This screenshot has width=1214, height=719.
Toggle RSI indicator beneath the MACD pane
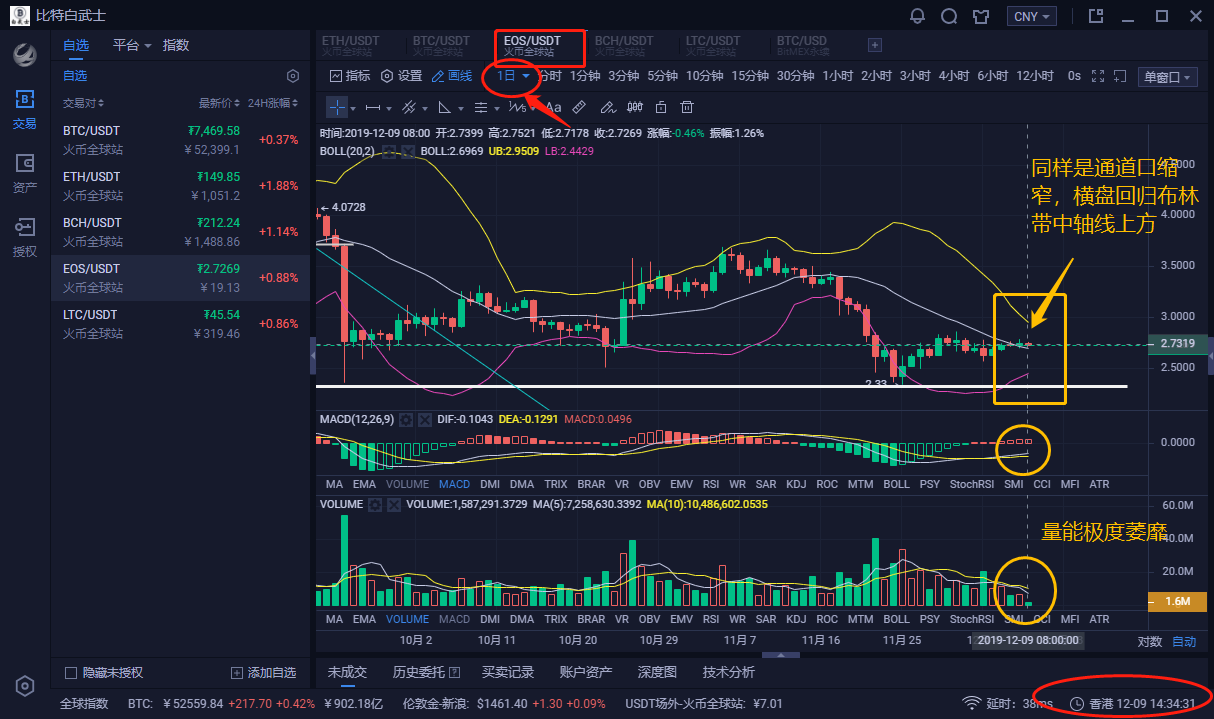click(x=711, y=484)
